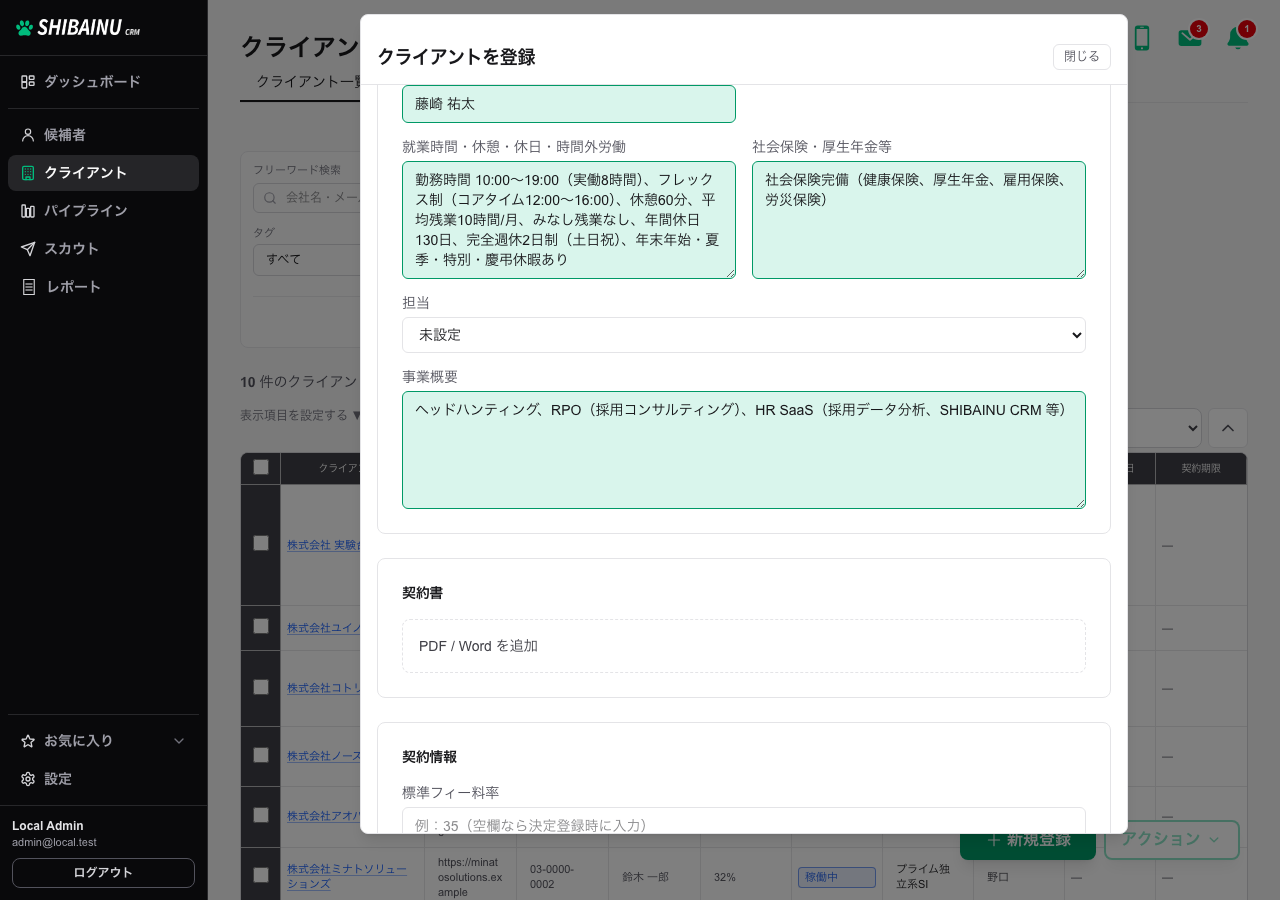Click the ログアウト button
The width and height of the screenshot is (1280, 900).
(104, 873)
